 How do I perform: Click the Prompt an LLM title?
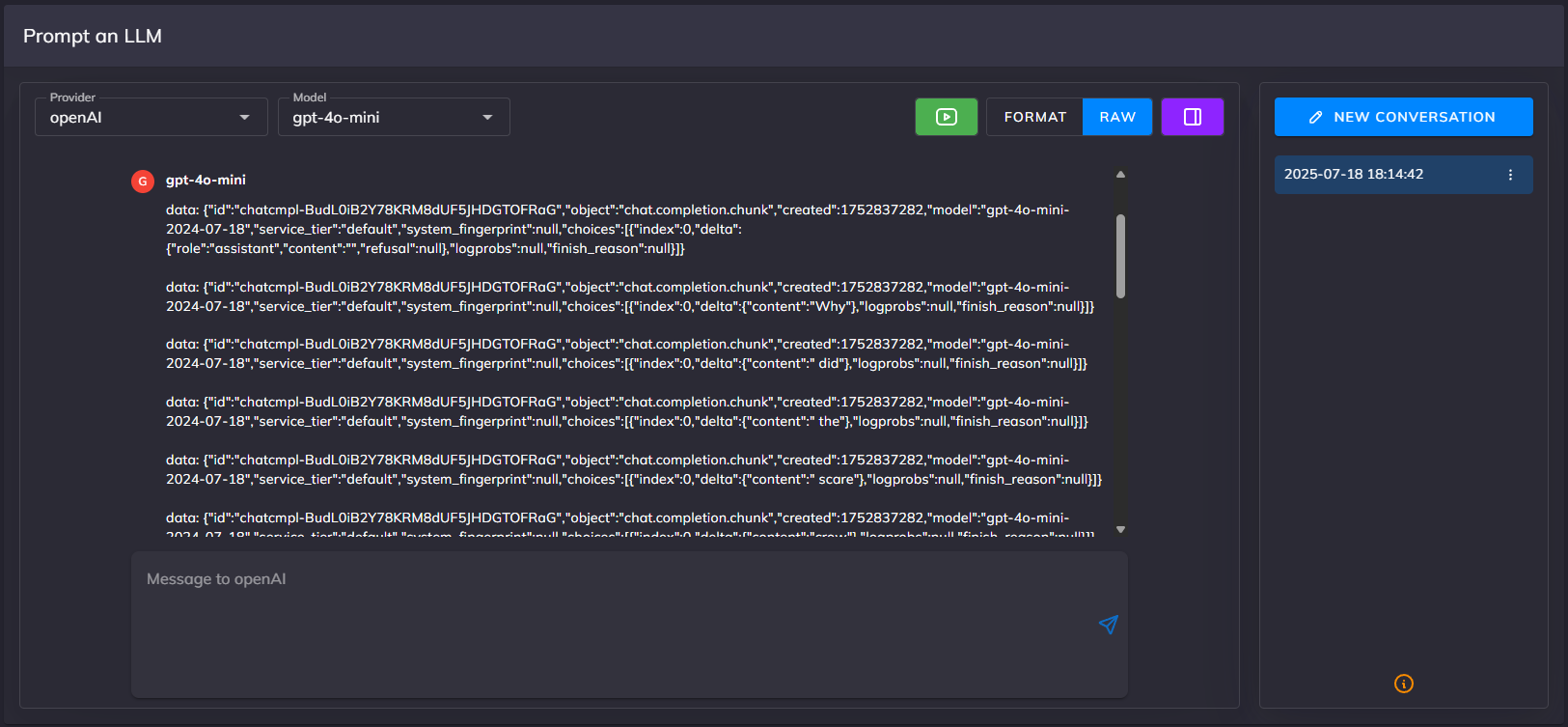(93, 36)
